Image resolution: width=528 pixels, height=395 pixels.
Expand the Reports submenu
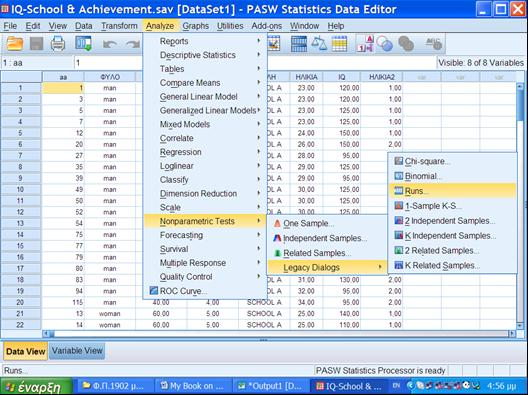205,41
